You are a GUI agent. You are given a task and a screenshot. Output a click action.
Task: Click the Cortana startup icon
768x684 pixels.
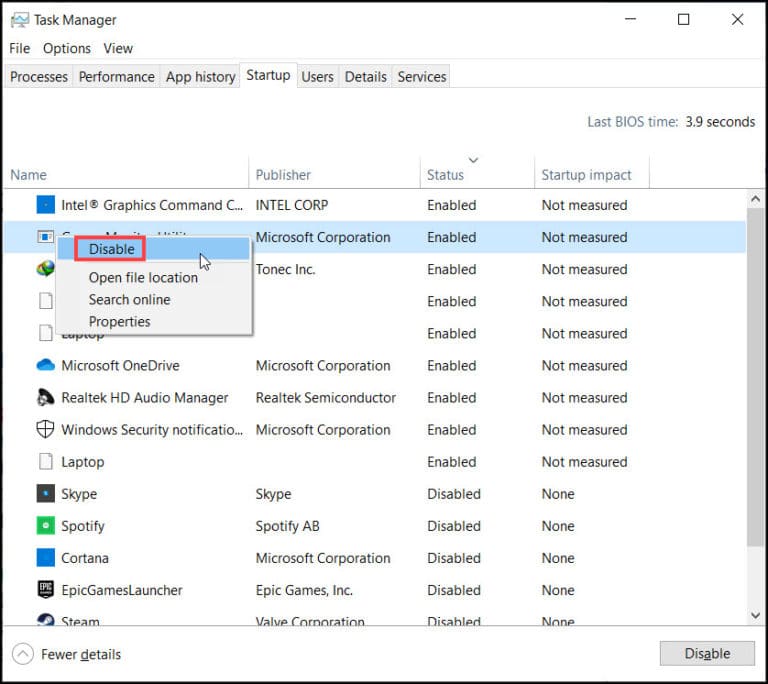(46, 558)
